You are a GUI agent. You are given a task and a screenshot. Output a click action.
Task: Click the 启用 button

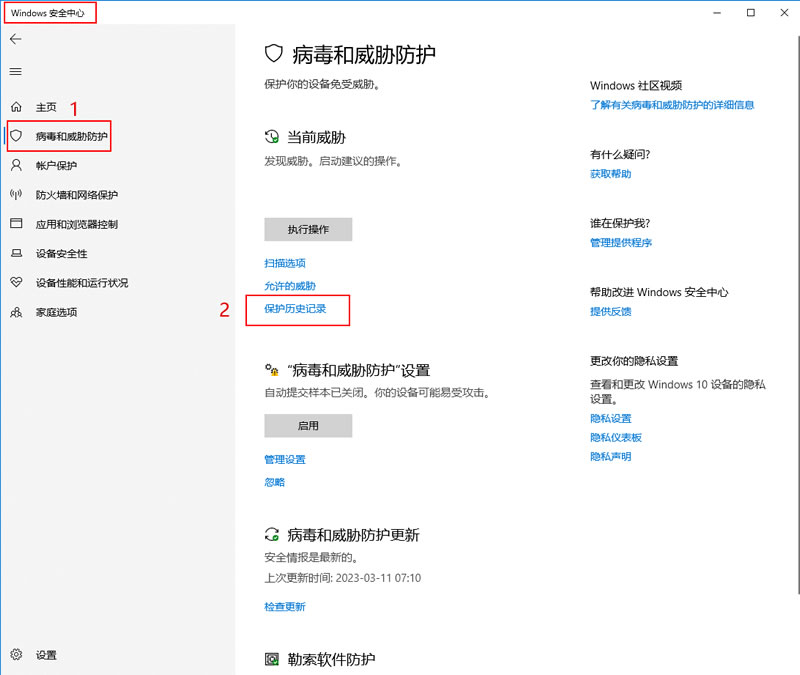[x=308, y=426]
